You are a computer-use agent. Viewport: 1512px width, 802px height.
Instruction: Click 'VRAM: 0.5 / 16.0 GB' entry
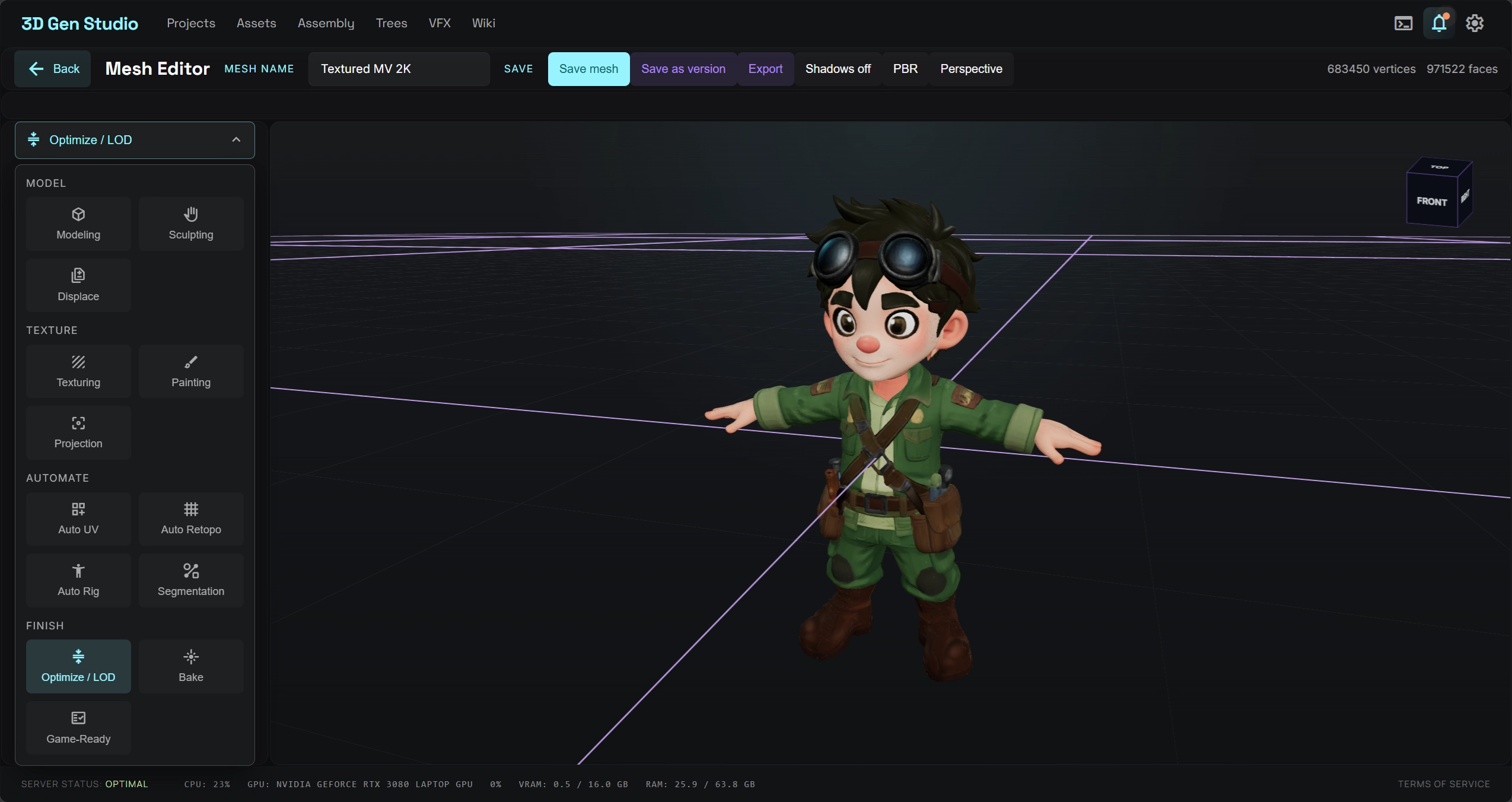(x=573, y=784)
